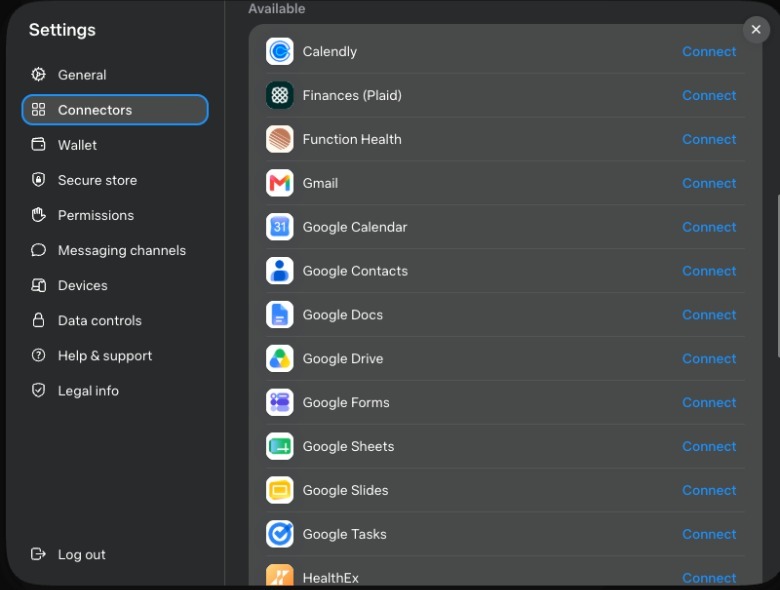This screenshot has height=590, width=780.
Task: Click the General gear icon
Action: tap(38, 75)
